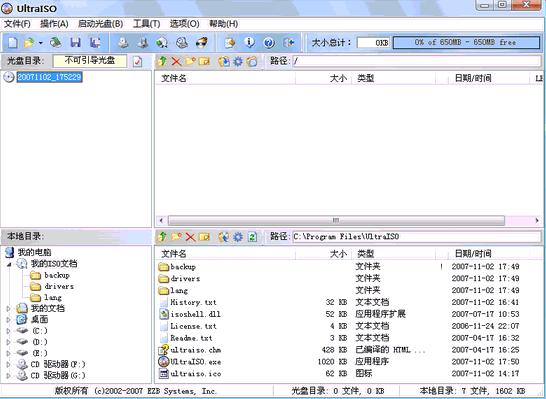Click the green up-arrow in the local directory toolbar
This screenshot has width=546, height=399.
162,237
